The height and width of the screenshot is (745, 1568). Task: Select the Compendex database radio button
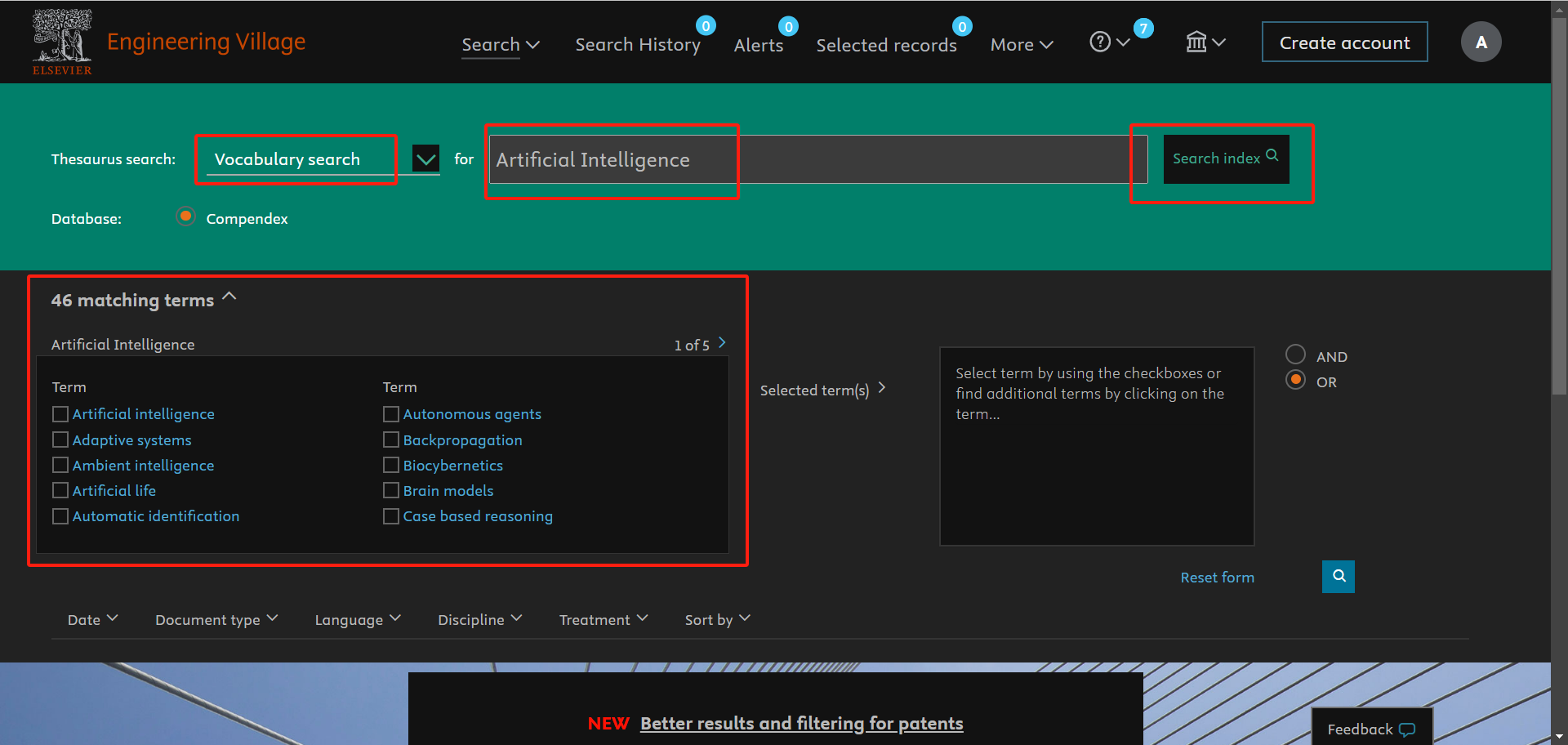click(185, 216)
